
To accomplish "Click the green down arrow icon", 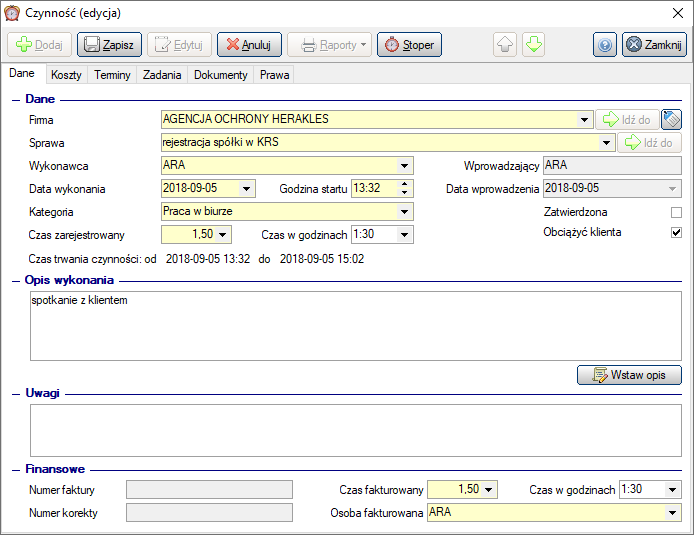I will (534, 45).
